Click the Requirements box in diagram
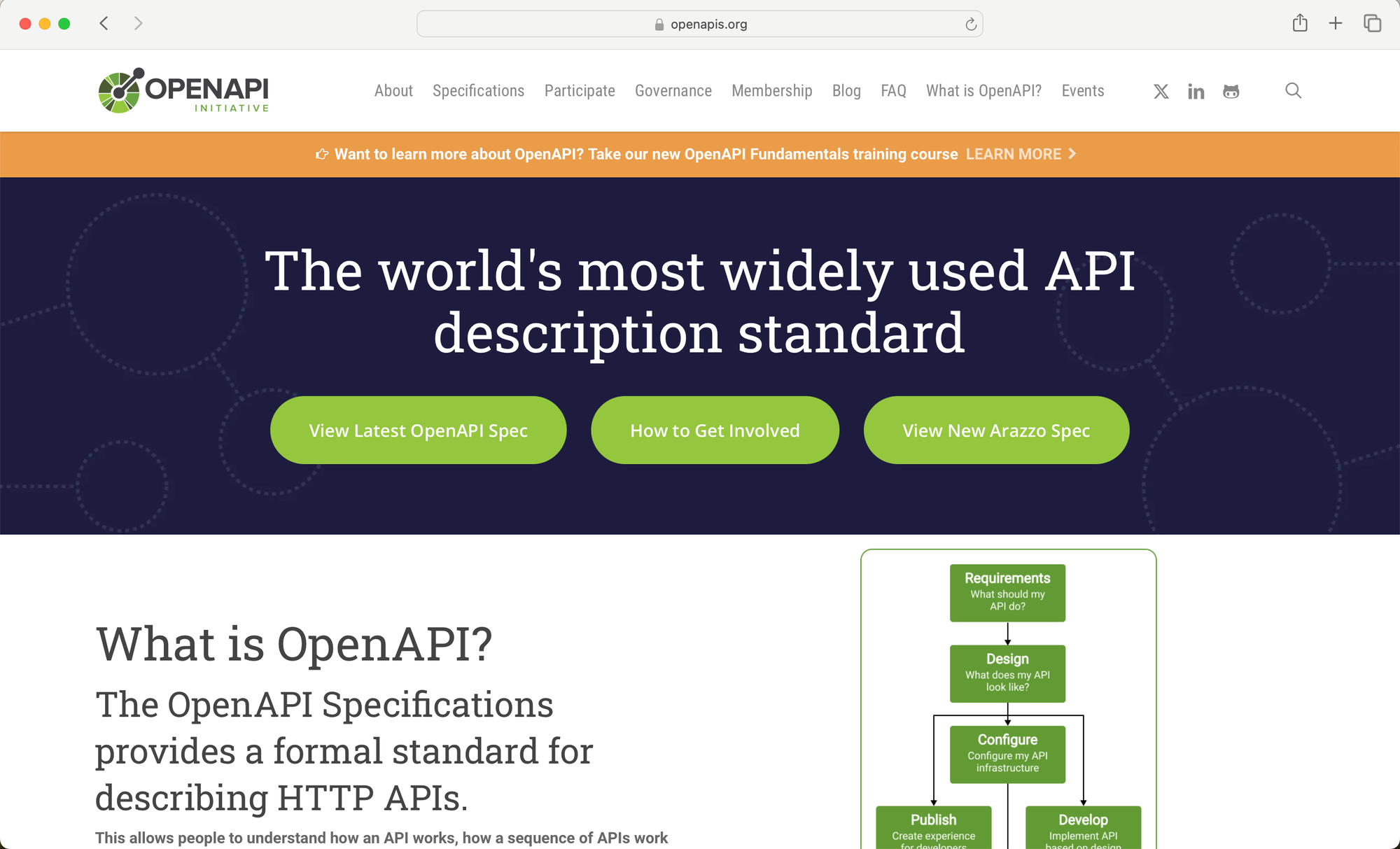This screenshot has height=849, width=1400. [1007, 593]
